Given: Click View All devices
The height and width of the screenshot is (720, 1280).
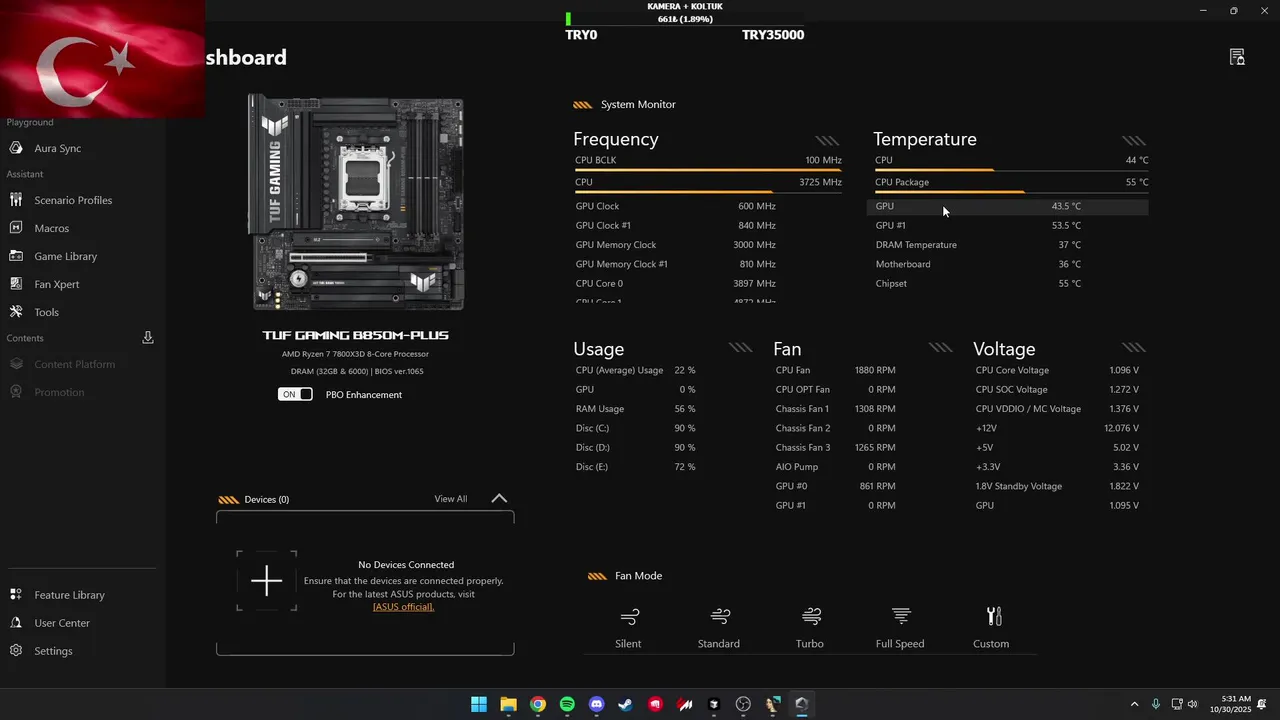Looking at the screenshot, I should pos(451,499).
